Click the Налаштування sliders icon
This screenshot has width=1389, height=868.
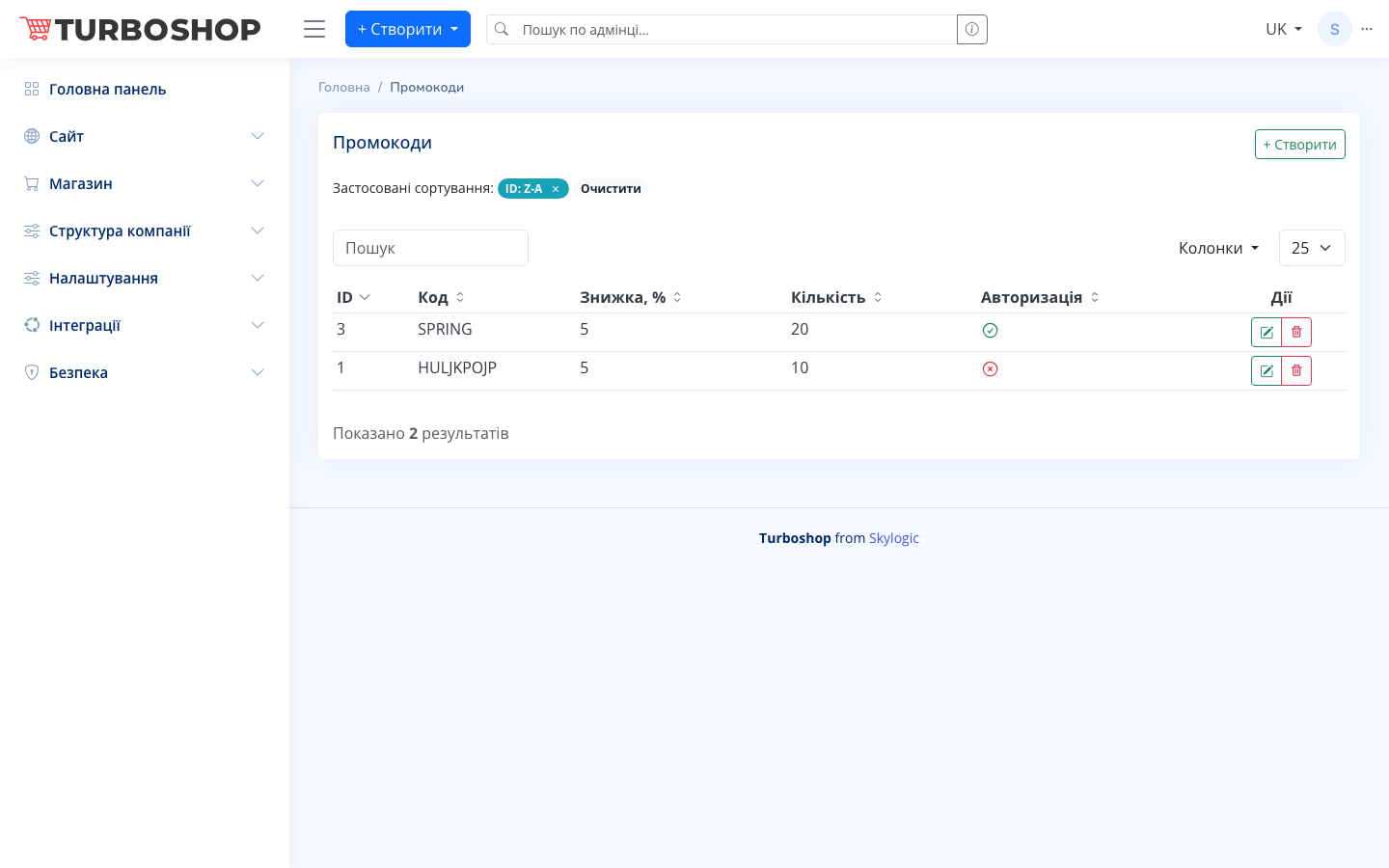pyautogui.click(x=32, y=278)
